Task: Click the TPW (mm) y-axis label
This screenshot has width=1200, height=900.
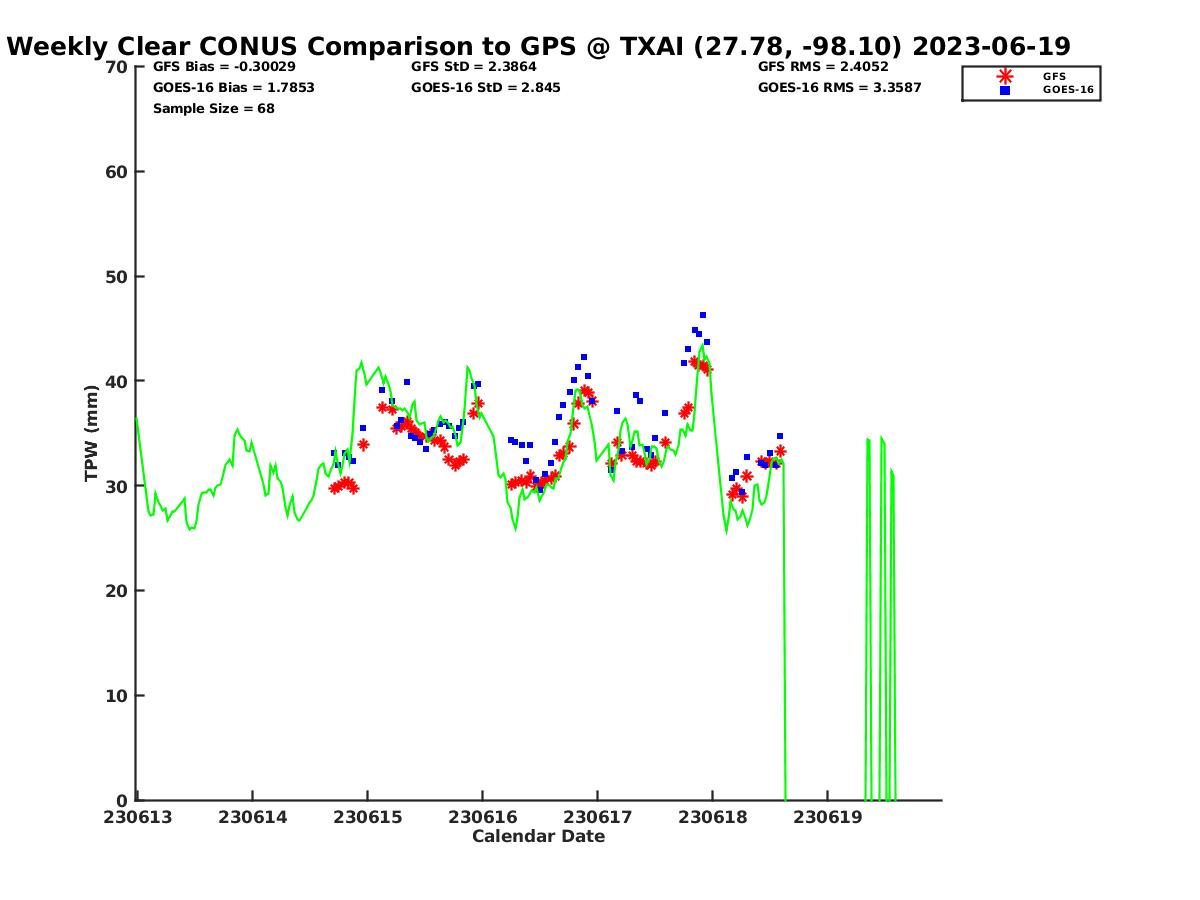Action: pyautogui.click(x=92, y=433)
